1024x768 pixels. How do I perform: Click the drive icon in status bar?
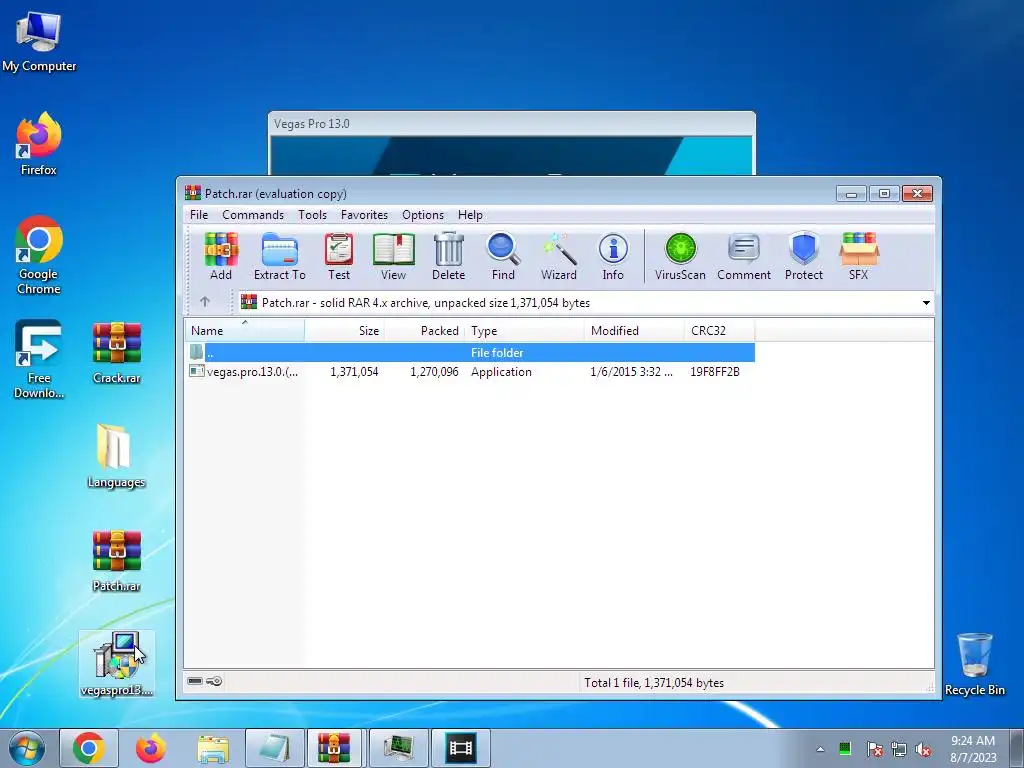195,681
